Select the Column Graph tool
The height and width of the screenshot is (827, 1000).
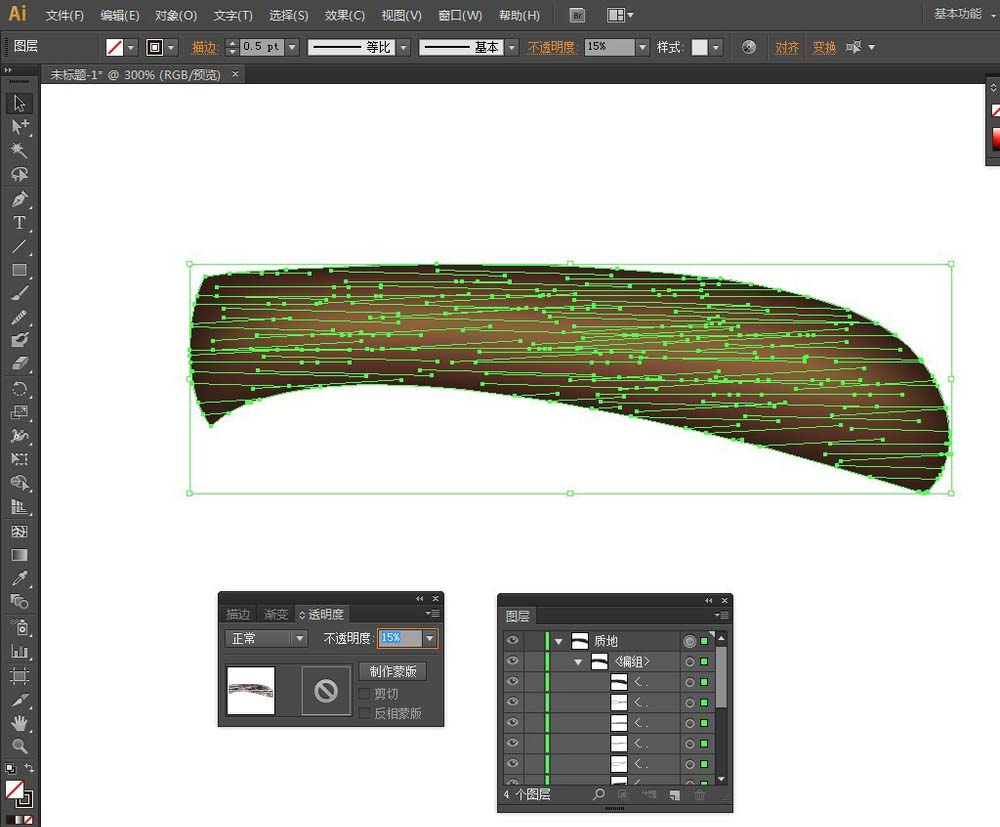[19, 651]
